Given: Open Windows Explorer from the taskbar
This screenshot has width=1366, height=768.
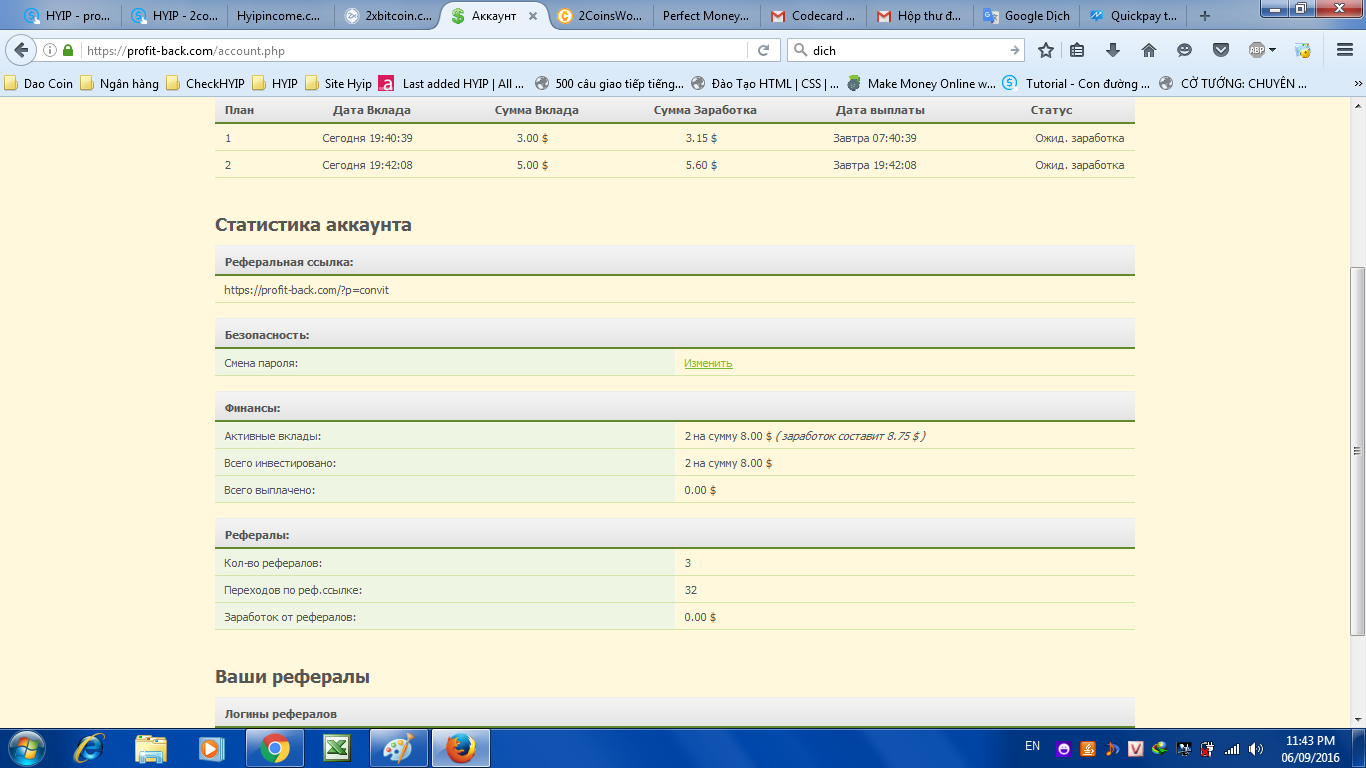Looking at the screenshot, I should click(151, 747).
